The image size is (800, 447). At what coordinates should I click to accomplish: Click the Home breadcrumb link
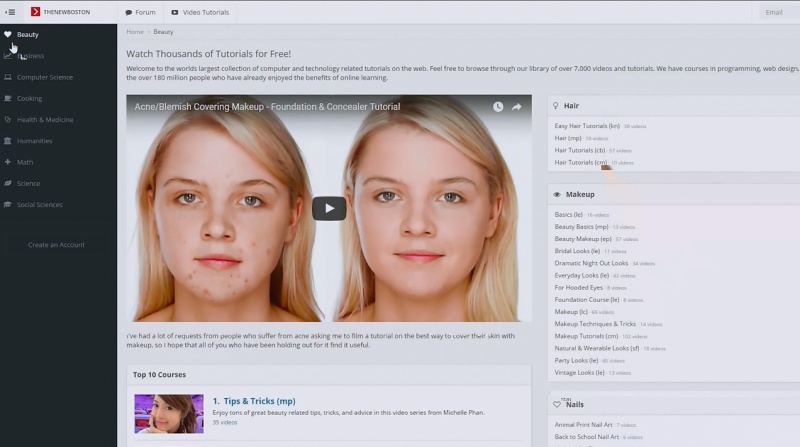click(x=135, y=32)
